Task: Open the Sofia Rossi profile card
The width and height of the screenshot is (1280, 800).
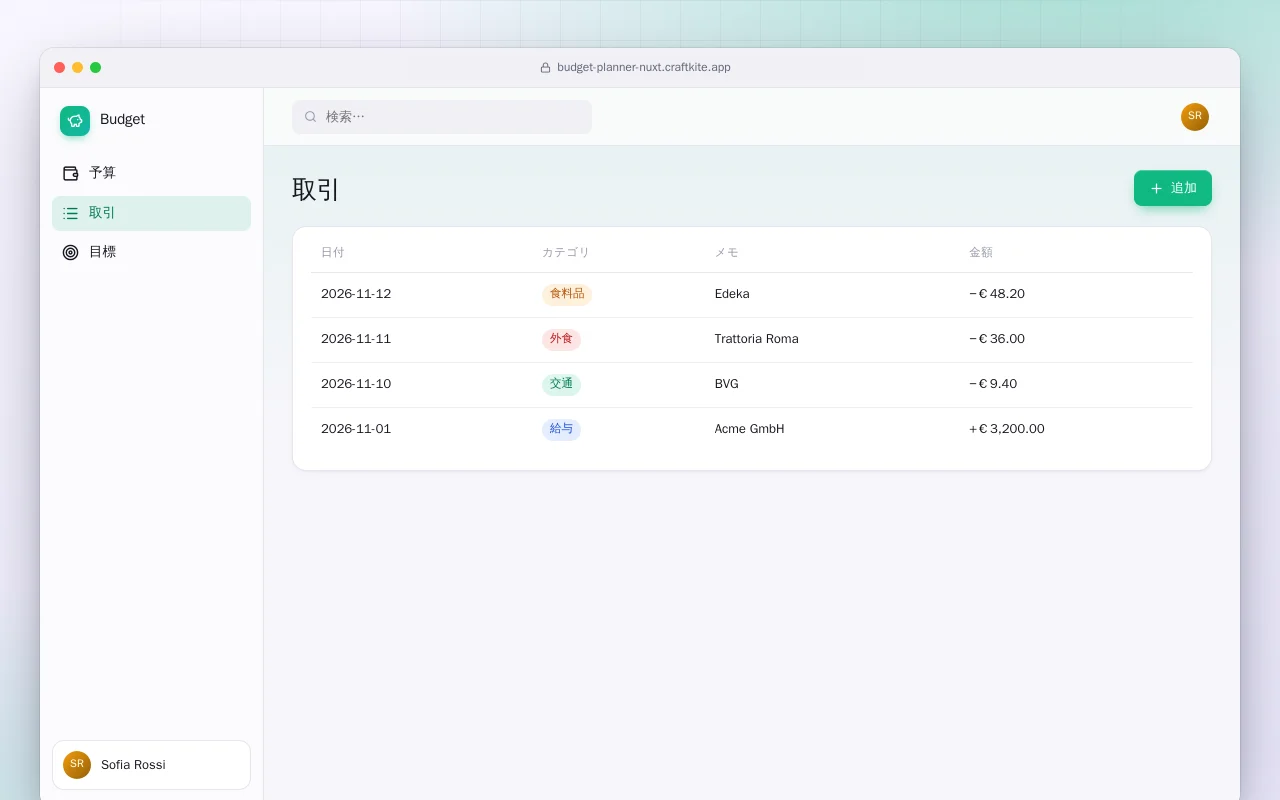Action: pyautogui.click(x=151, y=765)
